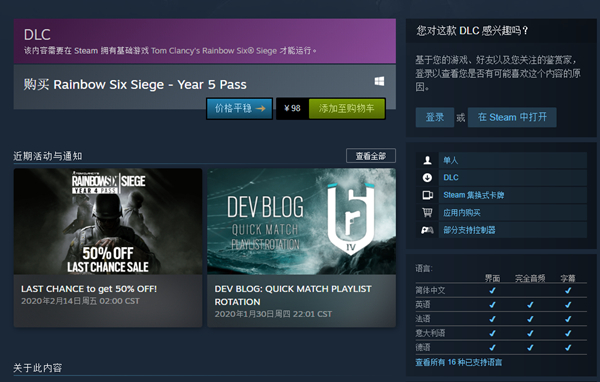Click the single-player person icon
Viewport: 600px width, 382px height.
click(x=427, y=160)
